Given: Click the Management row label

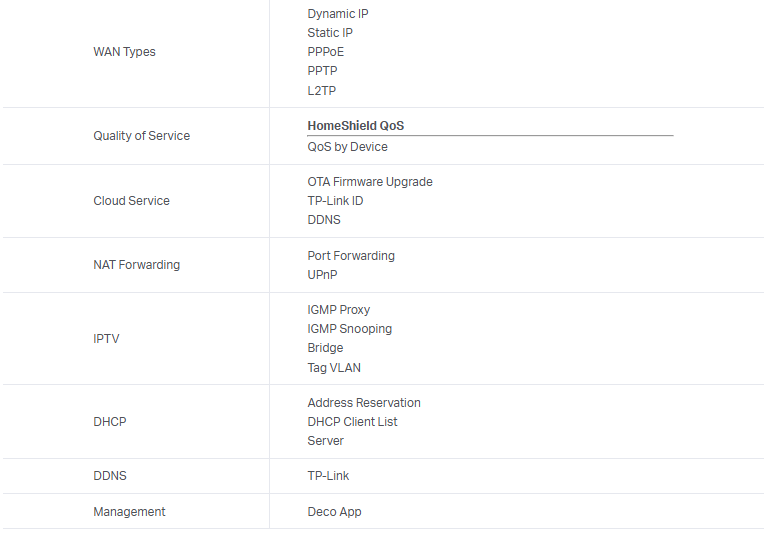Looking at the screenshot, I should tap(129, 512).
